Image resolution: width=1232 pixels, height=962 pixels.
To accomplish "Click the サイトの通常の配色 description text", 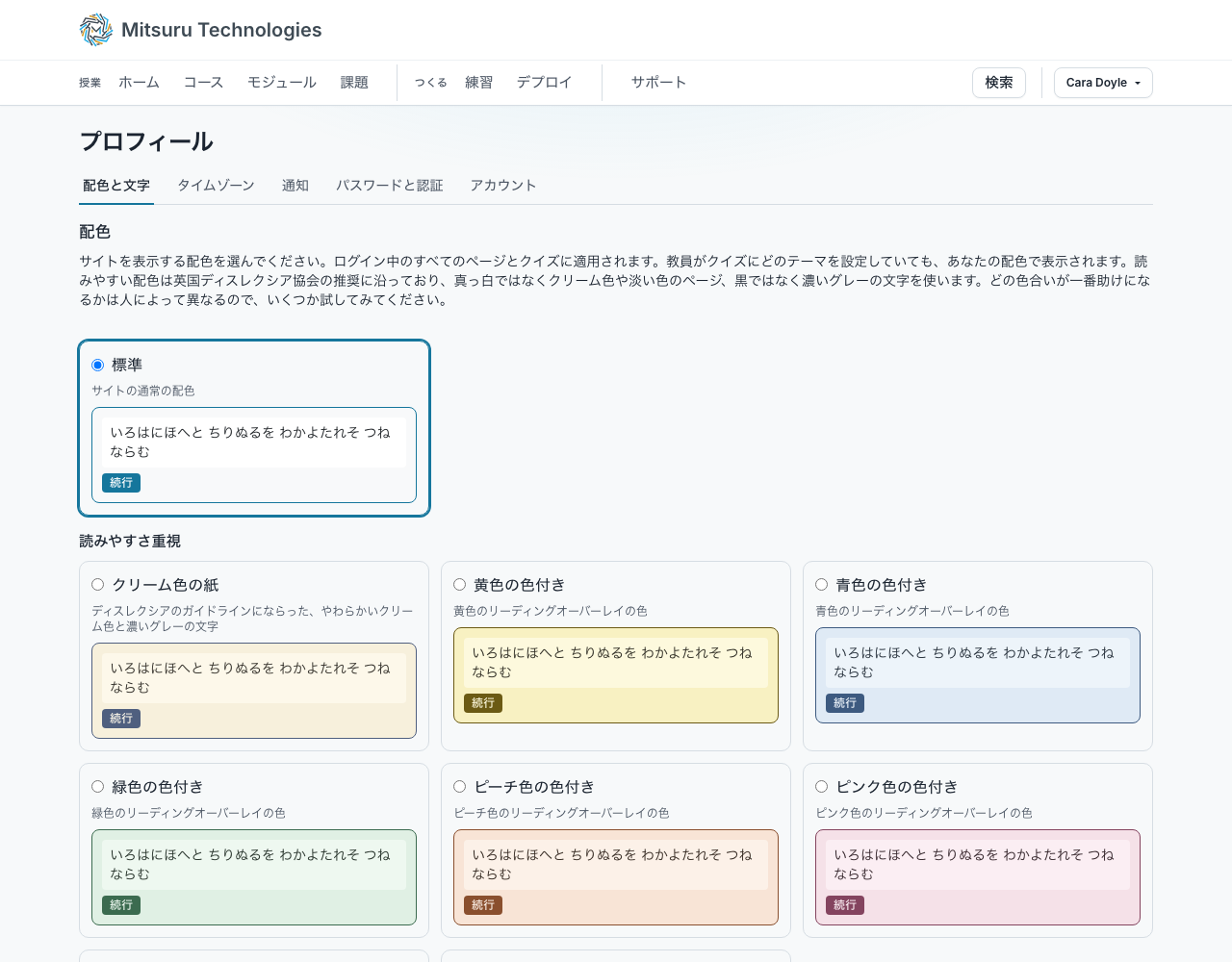I will pos(143,391).
